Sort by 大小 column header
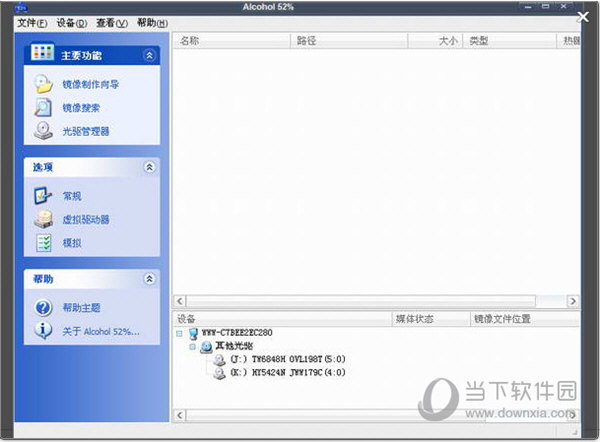Image resolution: width=600 pixels, height=442 pixels. tap(435, 41)
